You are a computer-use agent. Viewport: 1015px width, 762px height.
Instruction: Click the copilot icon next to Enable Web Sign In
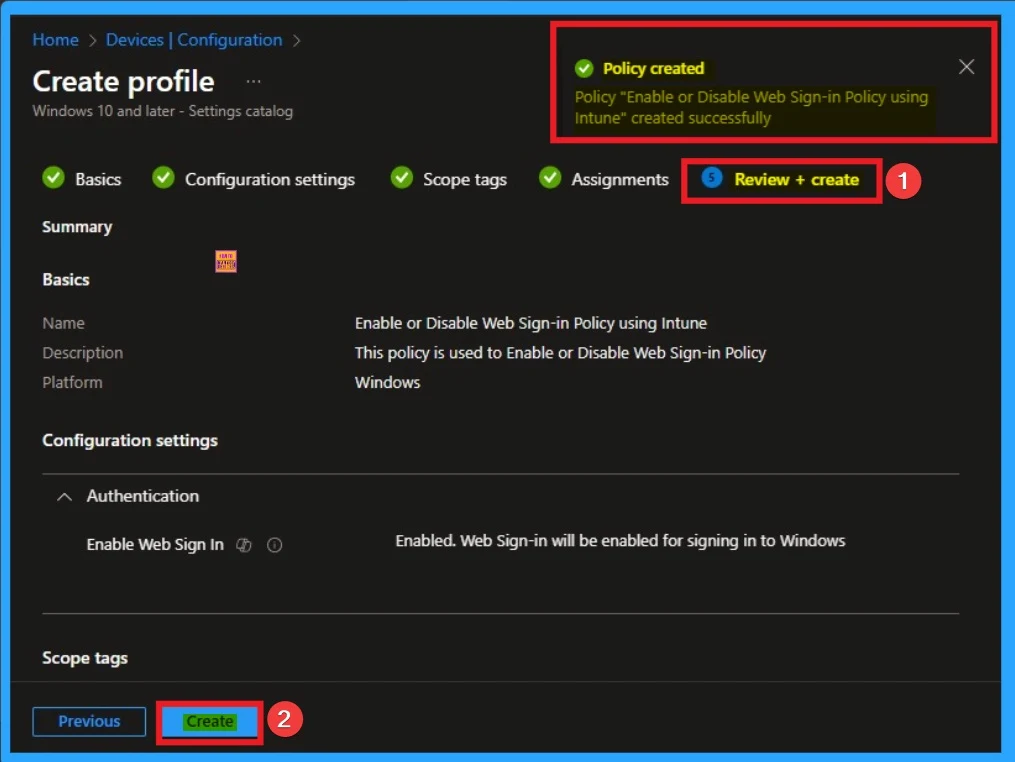pyautogui.click(x=243, y=545)
